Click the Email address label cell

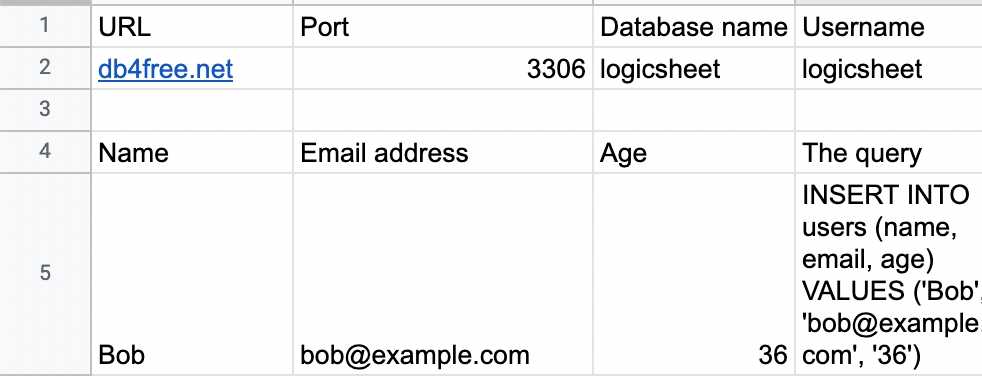(x=443, y=152)
